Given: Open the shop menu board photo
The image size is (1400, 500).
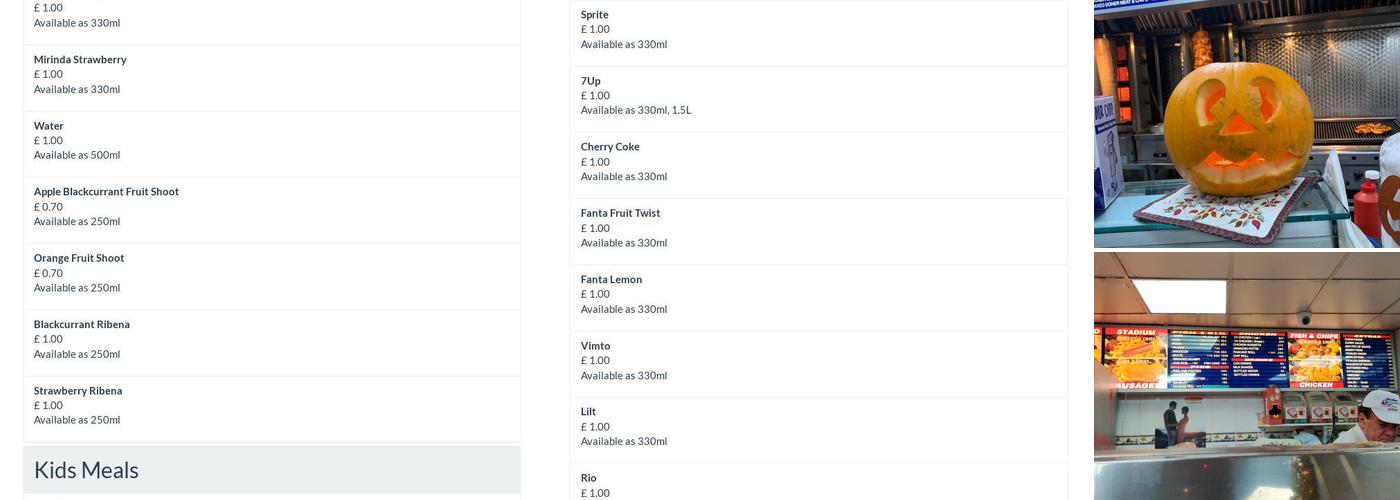Looking at the screenshot, I should pos(1246,376).
